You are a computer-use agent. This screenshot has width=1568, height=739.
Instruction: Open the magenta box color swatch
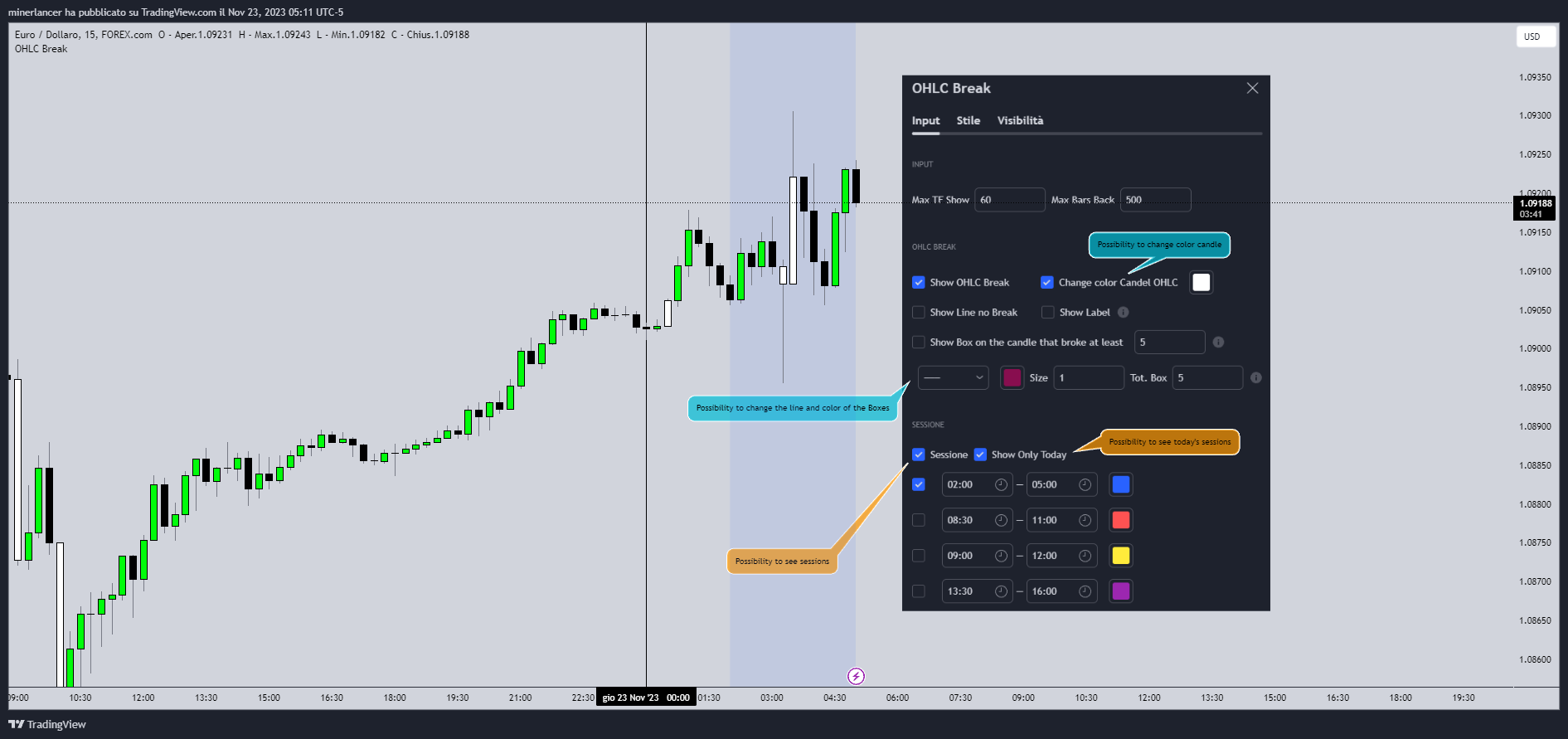click(1012, 377)
